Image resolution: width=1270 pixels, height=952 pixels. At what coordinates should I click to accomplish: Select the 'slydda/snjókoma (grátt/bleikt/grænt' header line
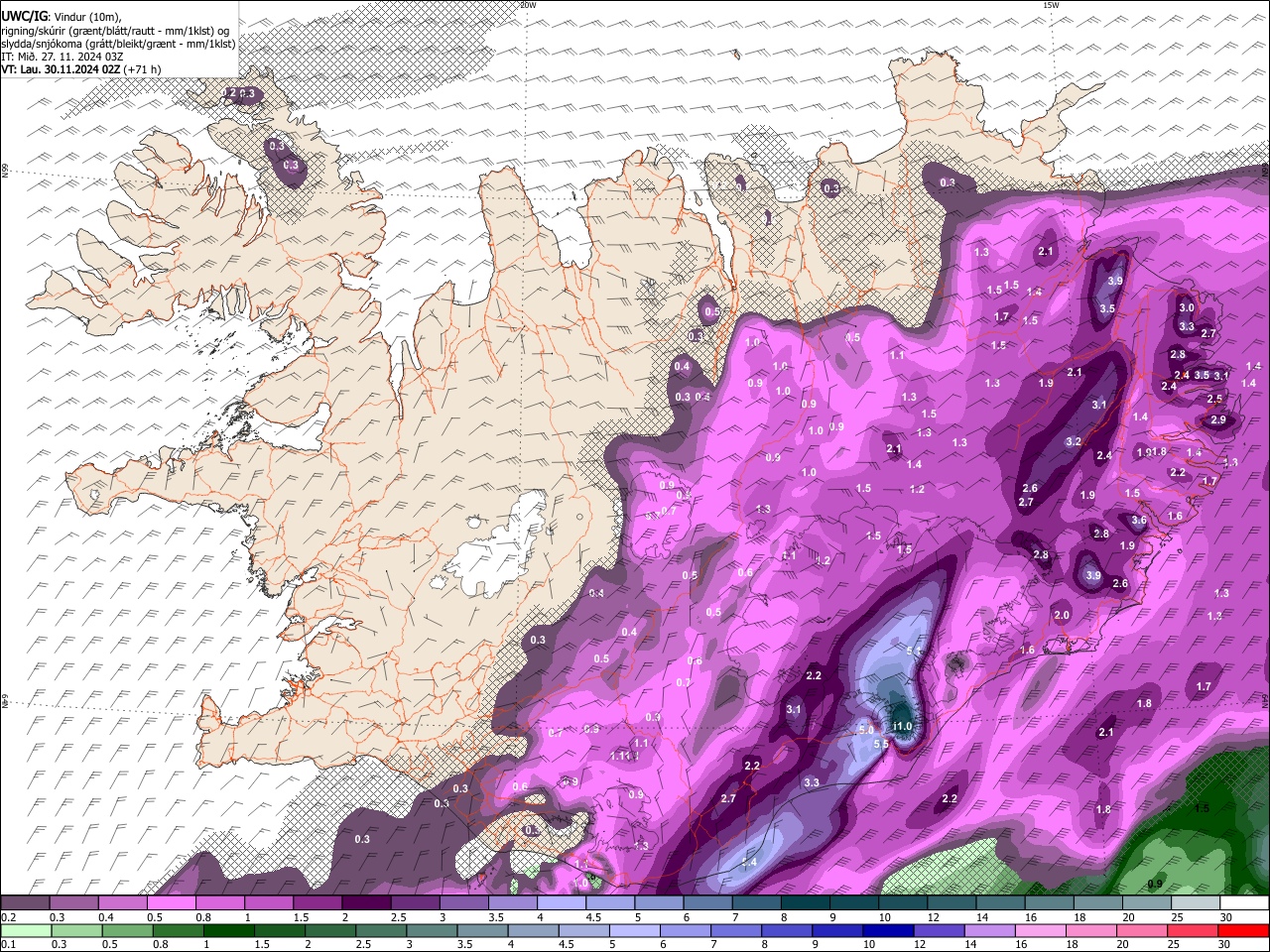pos(118,44)
